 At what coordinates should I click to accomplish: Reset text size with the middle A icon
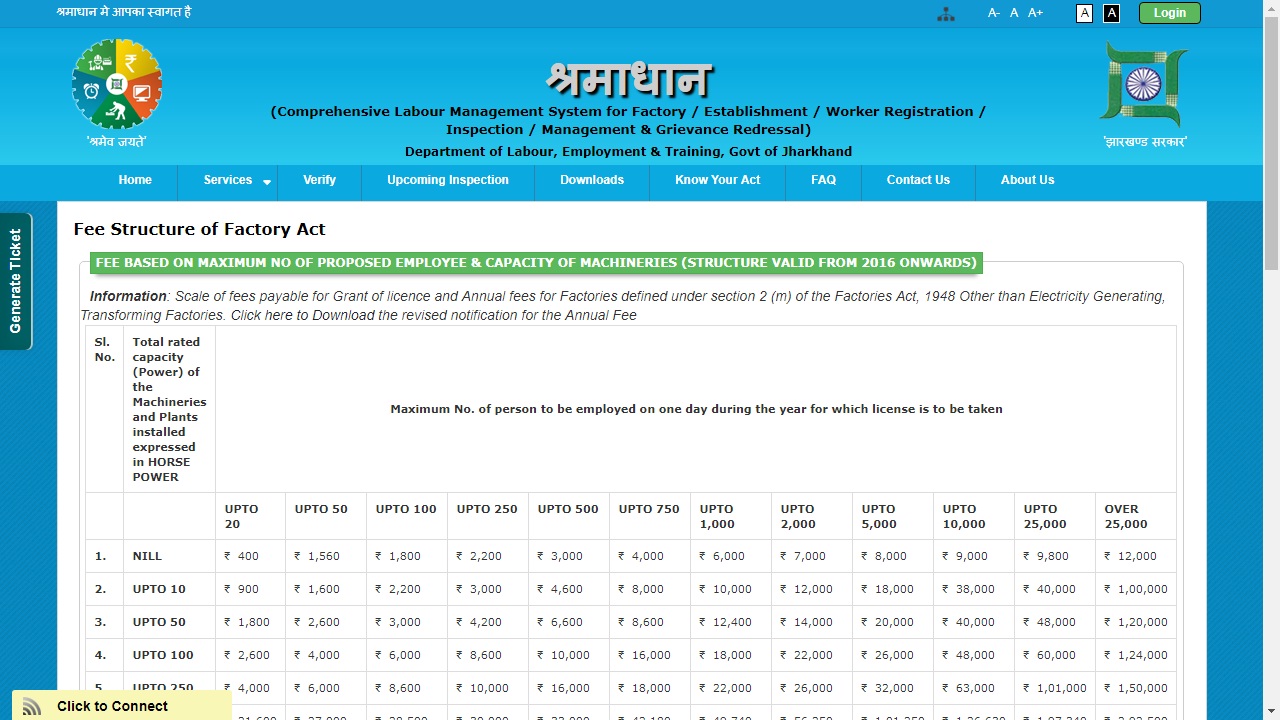(x=1013, y=12)
